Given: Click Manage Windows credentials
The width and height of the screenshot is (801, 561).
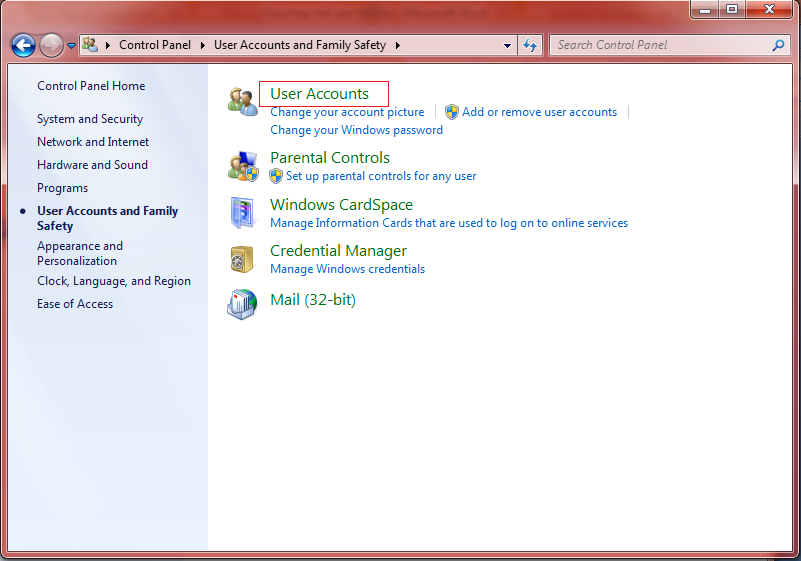Looking at the screenshot, I should click(x=348, y=269).
